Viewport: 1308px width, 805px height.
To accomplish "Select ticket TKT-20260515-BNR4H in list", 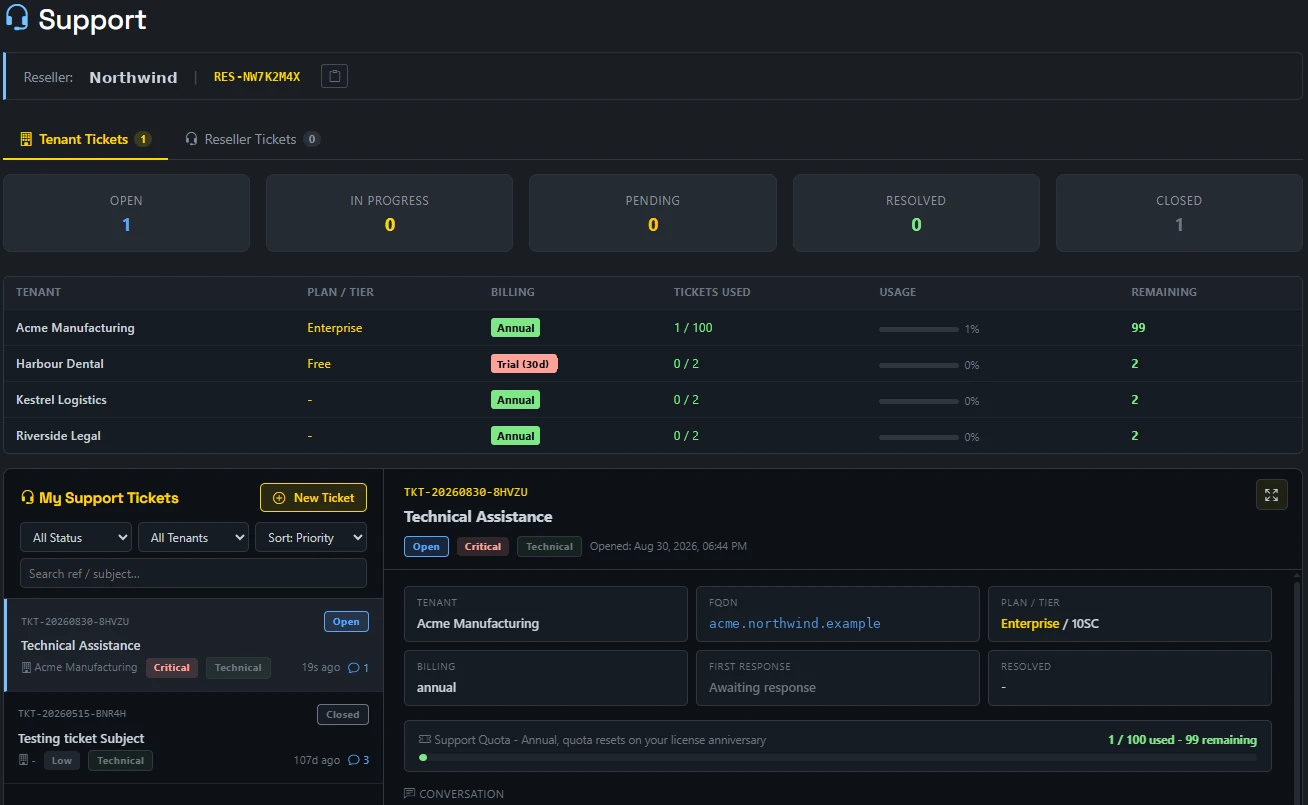I will click(193, 738).
